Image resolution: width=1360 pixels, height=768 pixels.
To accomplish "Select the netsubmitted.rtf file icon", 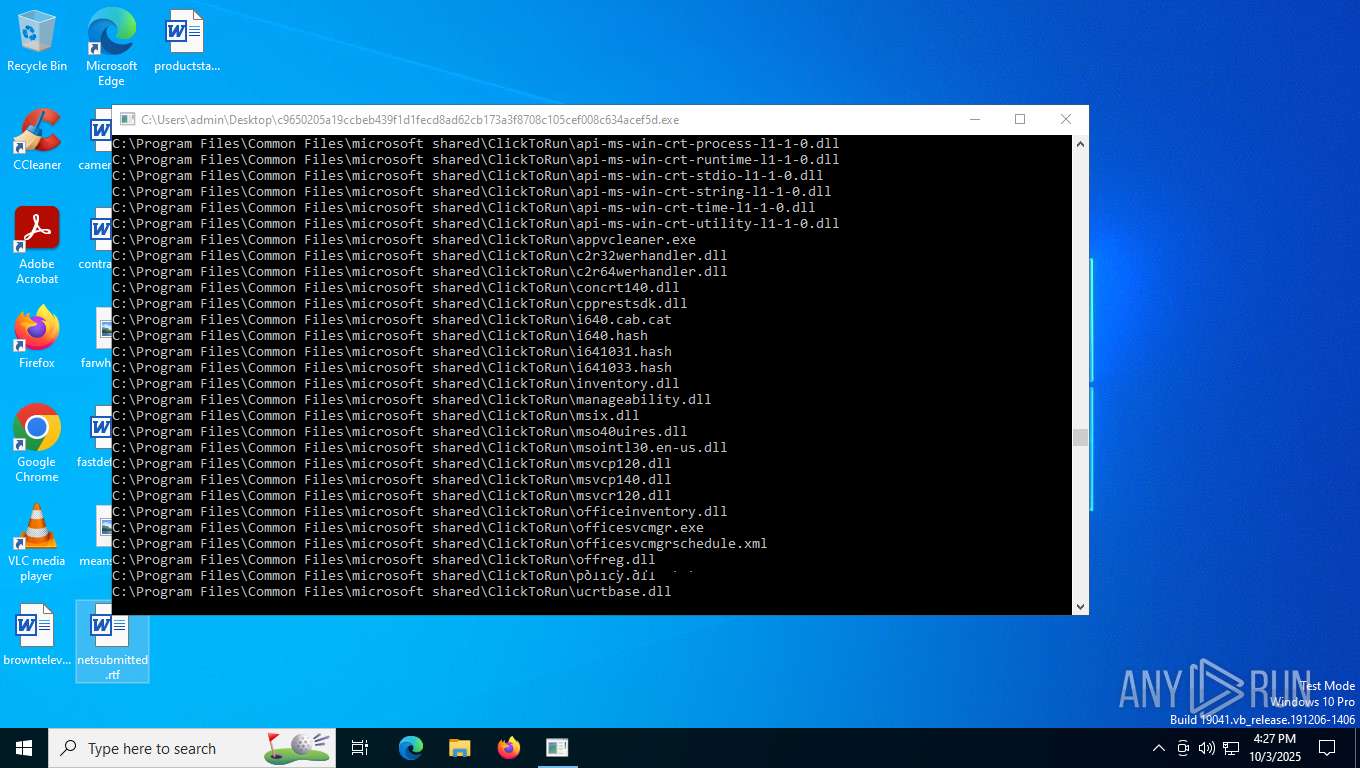I will coord(112,642).
